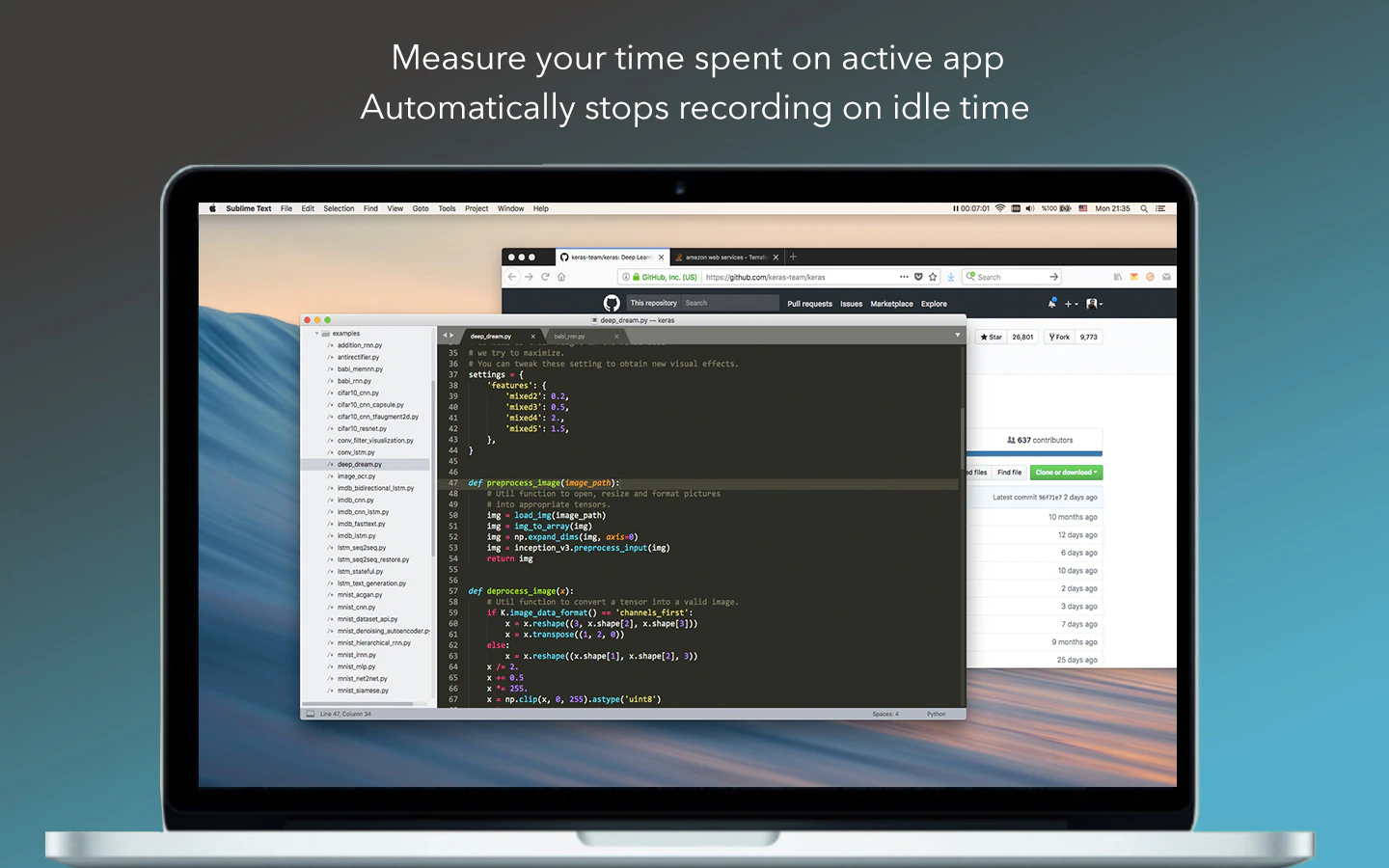
Task: Open the File menu
Action: pos(286,208)
